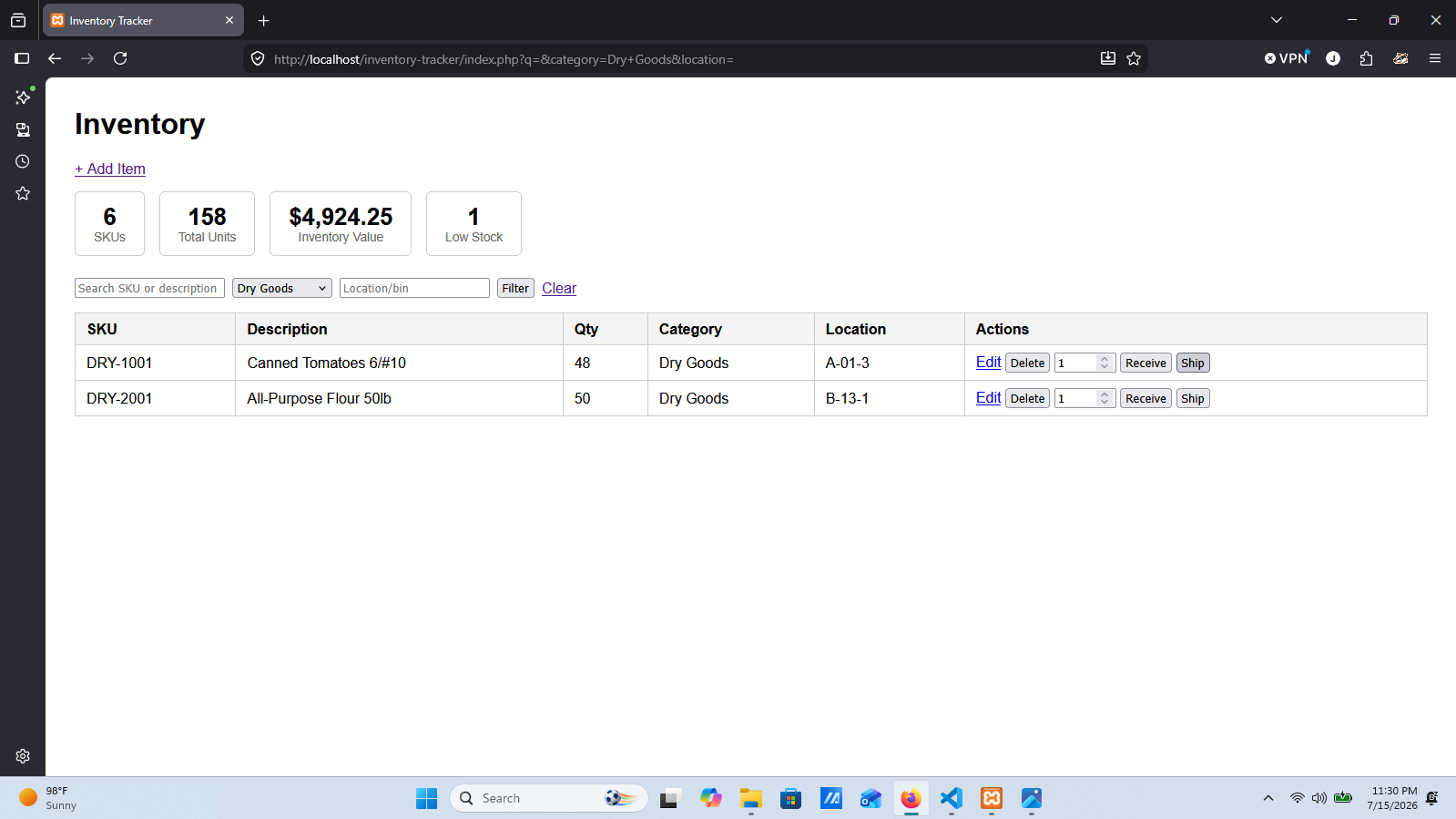
Task: Select the 6 SKUs summary card
Action: click(109, 223)
